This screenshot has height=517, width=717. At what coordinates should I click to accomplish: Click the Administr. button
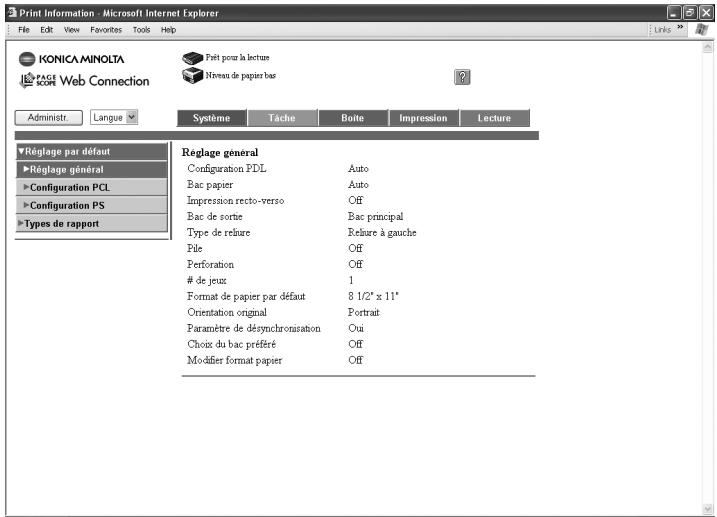[x=48, y=117]
